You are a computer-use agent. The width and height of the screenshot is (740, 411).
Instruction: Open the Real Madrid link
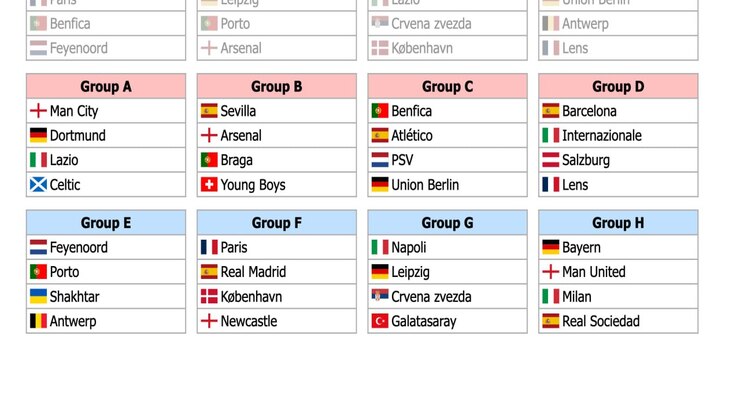(x=253, y=272)
